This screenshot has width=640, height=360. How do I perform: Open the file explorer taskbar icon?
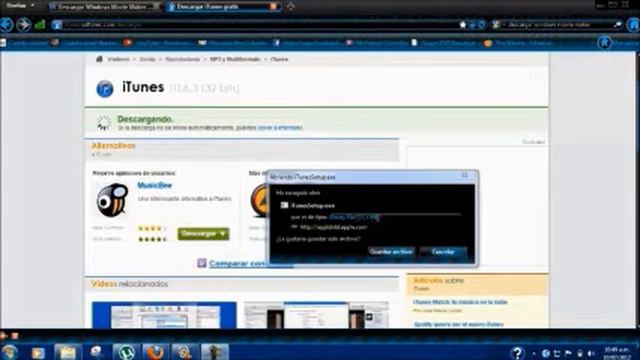(x=67, y=352)
